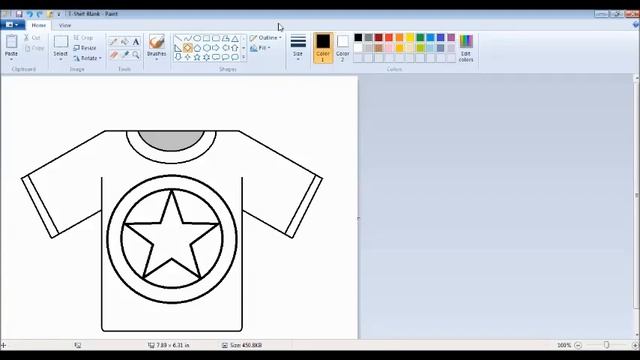640x360 pixels.
Task: Choose the Oval callout shape
Action: 225,57
